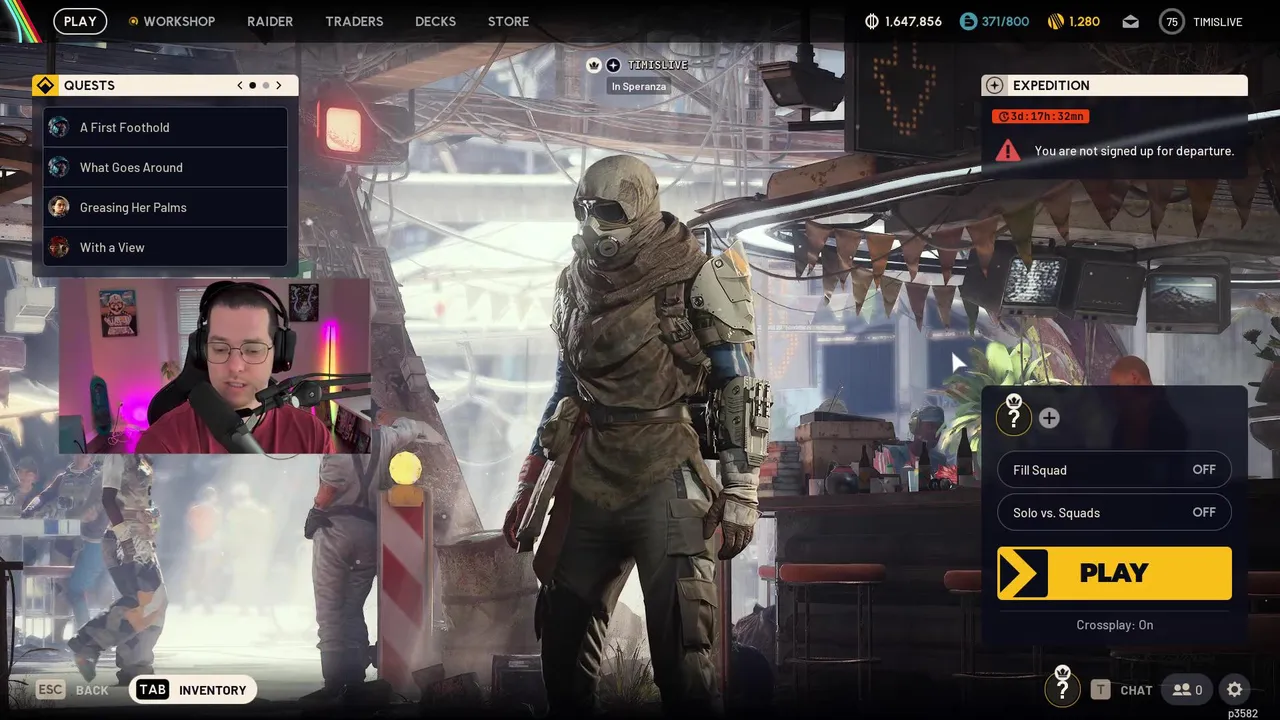Click the Quests diamond icon

click(44, 85)
